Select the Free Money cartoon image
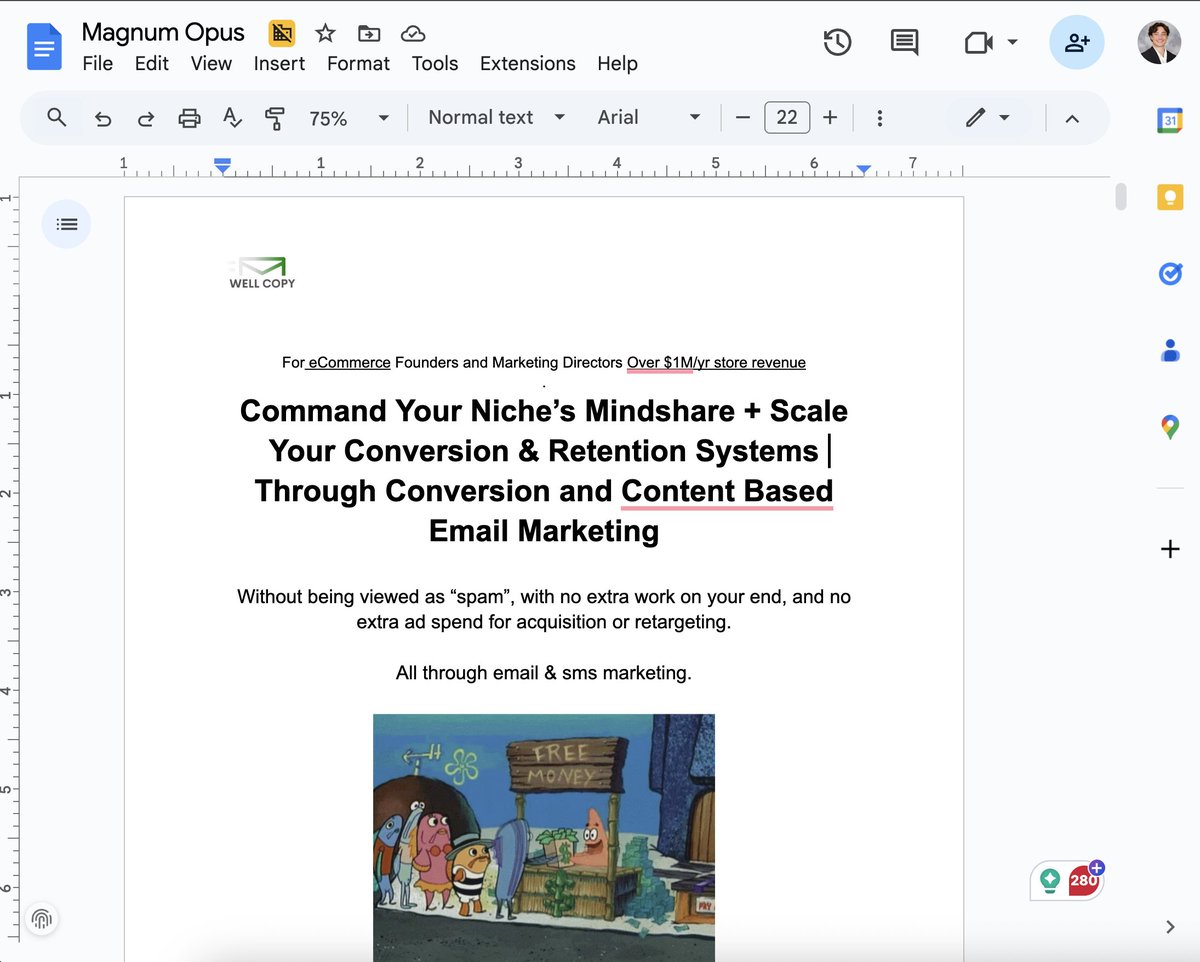Image resolution: width=1200 pixels, height=962 pixels. [x=544, y=838]
